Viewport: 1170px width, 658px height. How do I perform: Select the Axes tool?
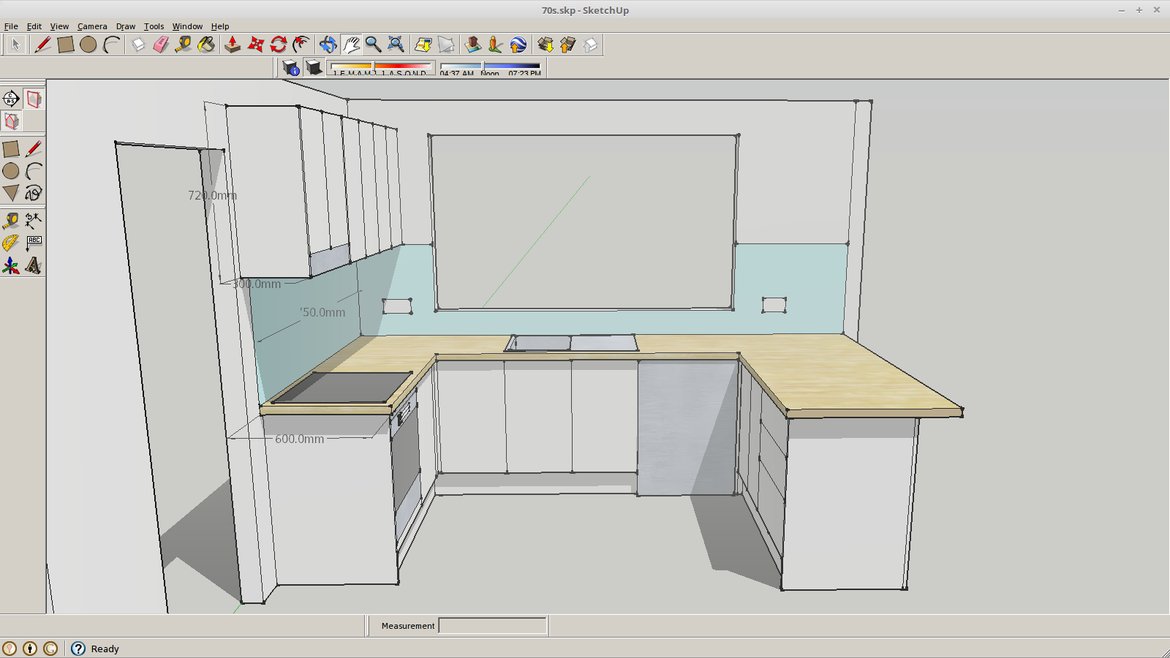(11, 266)
